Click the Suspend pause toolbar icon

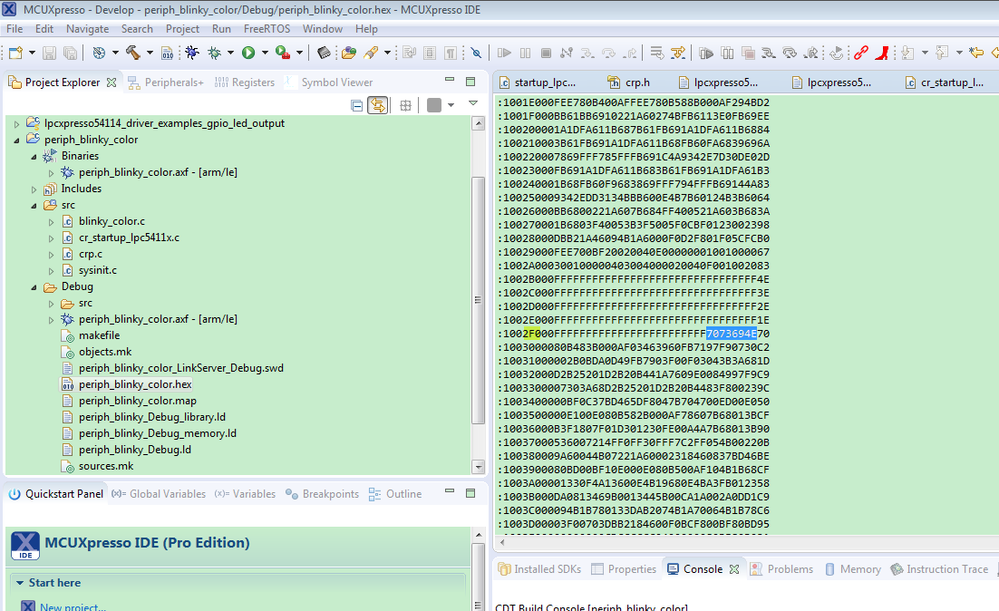pyautogui.click(x=525, y=53)
